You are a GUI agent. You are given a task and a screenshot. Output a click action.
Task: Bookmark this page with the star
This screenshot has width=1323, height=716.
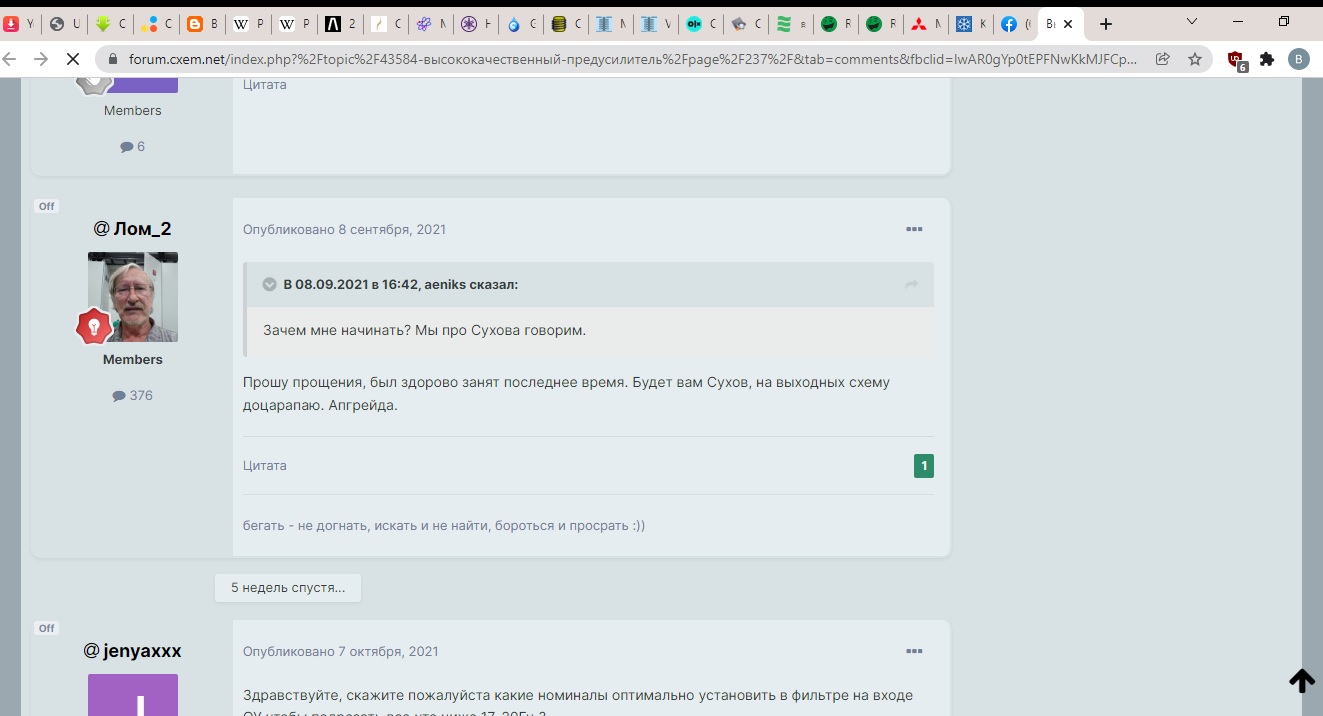tap(1195, 59)
